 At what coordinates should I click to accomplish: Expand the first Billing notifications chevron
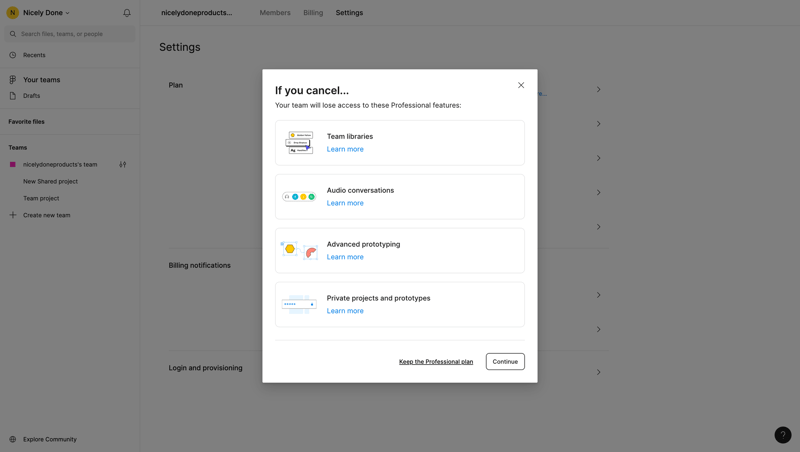coord(598,295)
